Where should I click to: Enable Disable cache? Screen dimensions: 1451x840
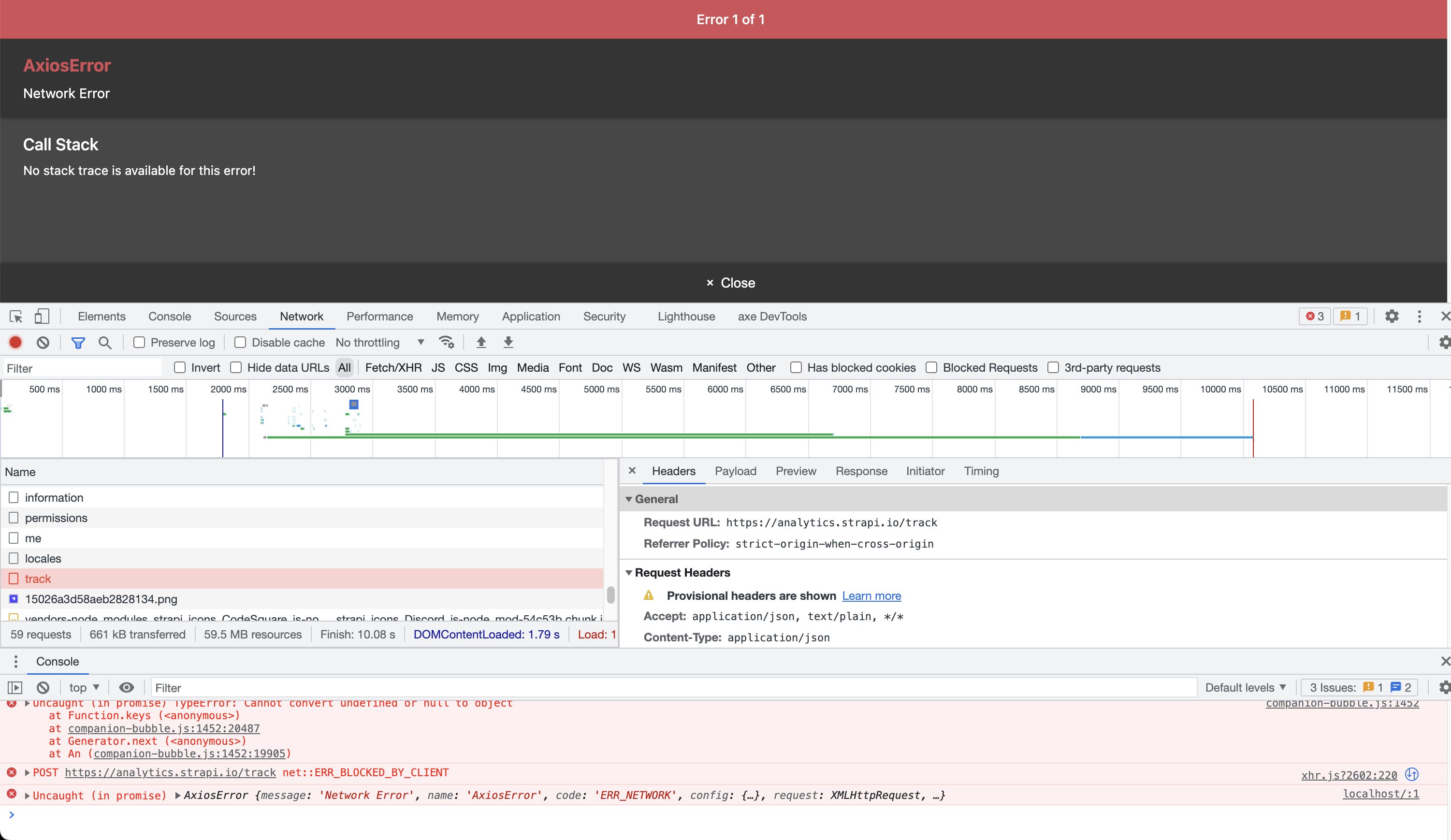tap(240, 342)
